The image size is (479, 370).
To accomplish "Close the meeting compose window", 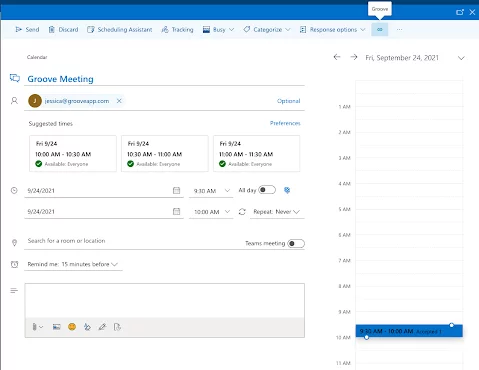I will pyautogui.click(x=472, y=12).
